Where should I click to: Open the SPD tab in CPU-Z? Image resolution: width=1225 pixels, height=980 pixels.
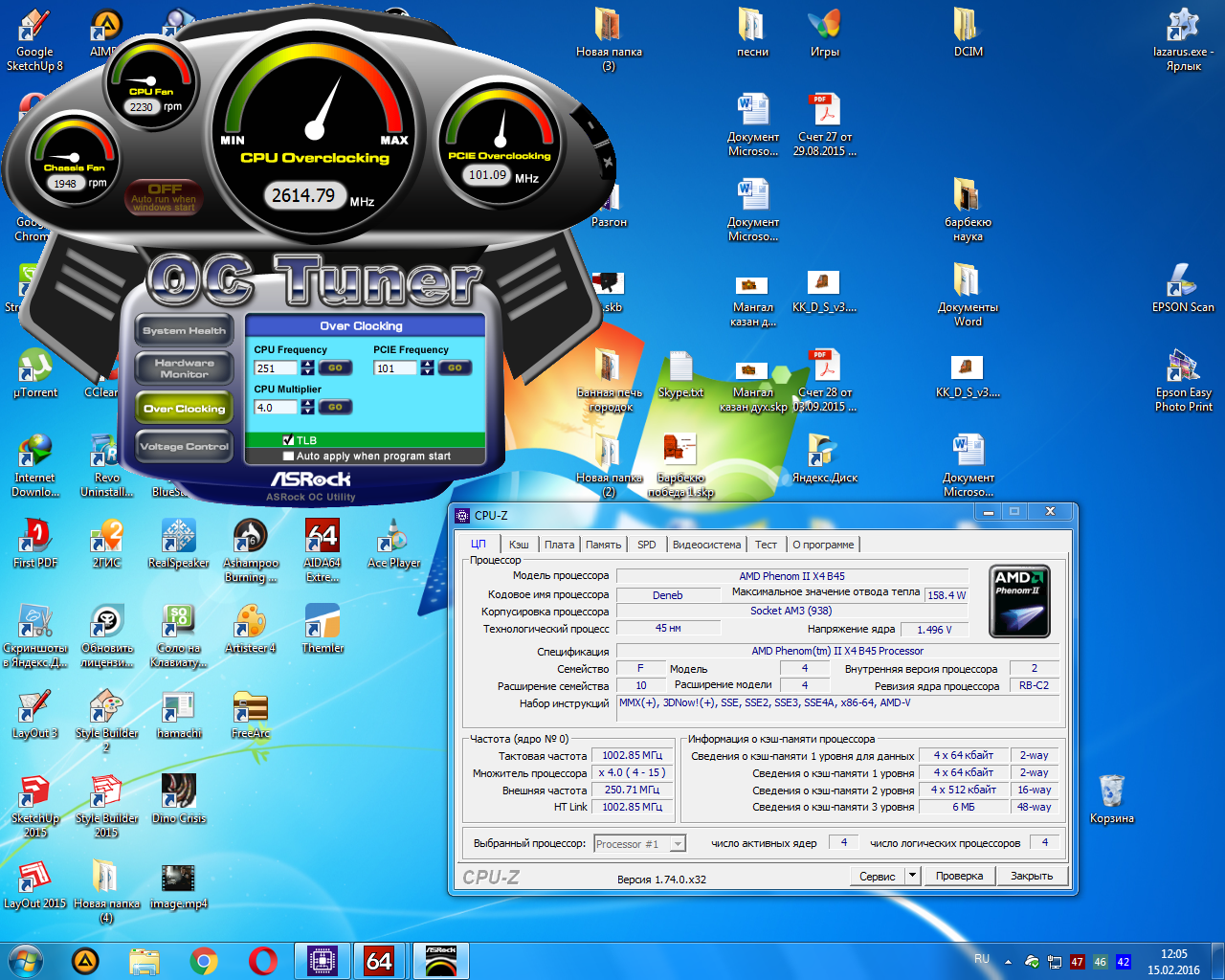[x=647, y=545]
